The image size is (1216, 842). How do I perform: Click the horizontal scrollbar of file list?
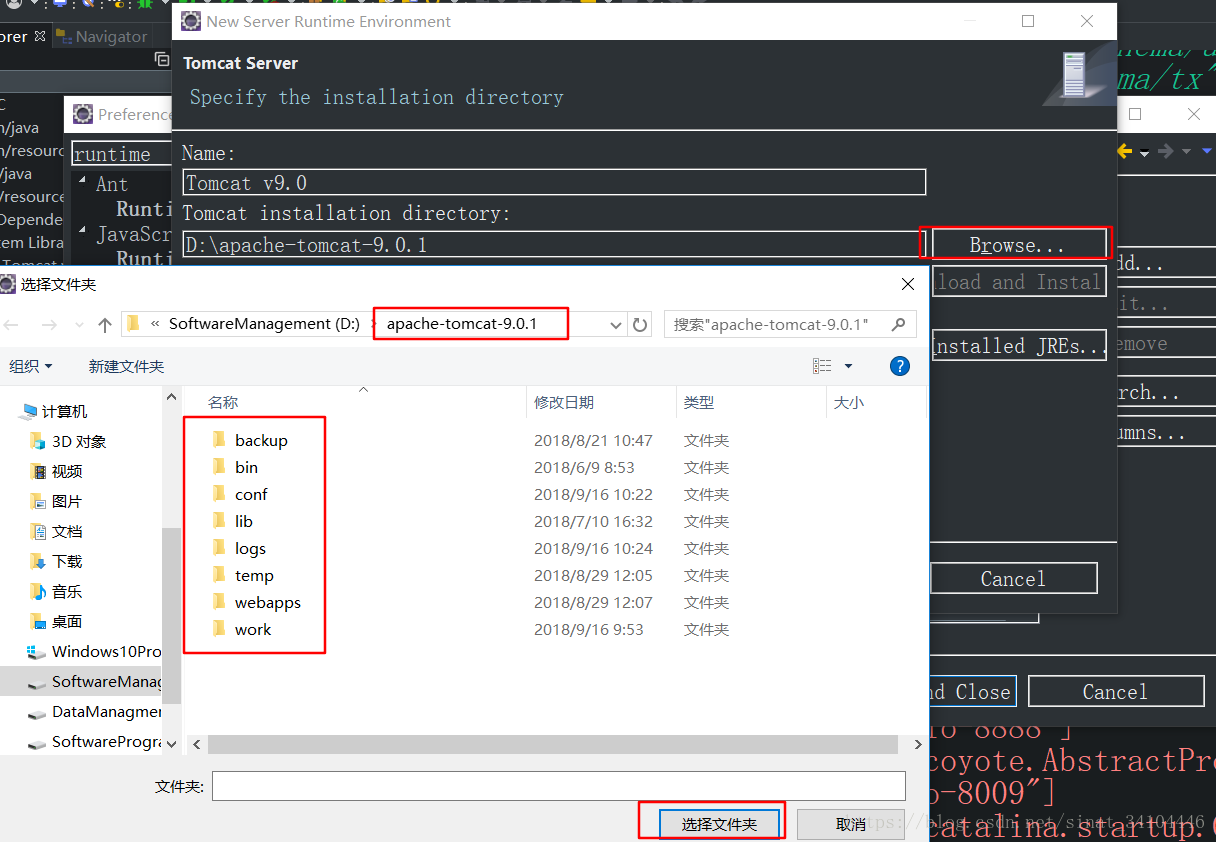[x=553, y=745]
